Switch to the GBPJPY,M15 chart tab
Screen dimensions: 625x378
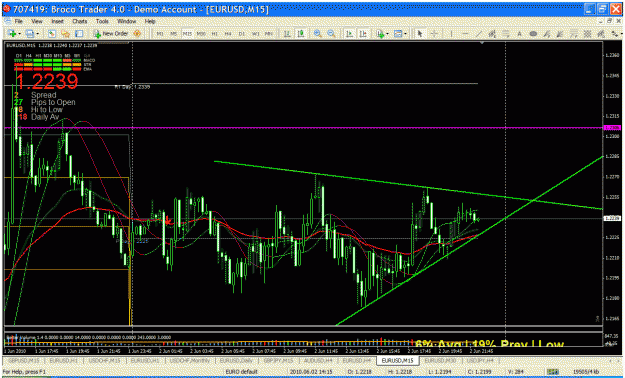pyautogui.click(x=278, y=360)
